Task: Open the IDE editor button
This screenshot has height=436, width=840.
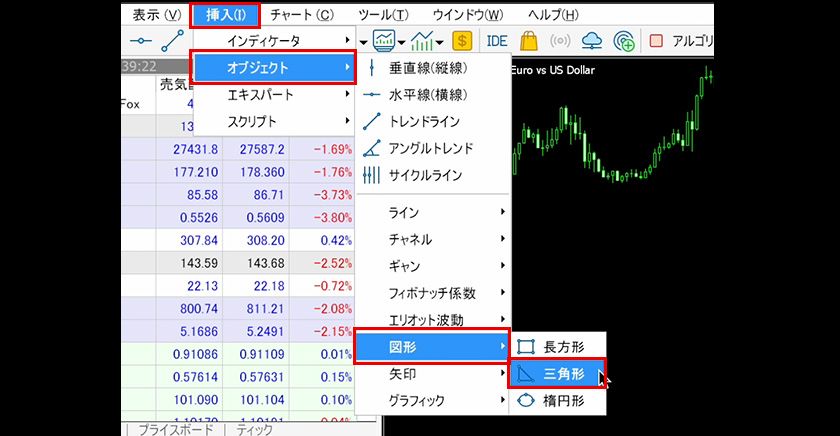Action: pyautogui.click(x=496, y=41)
